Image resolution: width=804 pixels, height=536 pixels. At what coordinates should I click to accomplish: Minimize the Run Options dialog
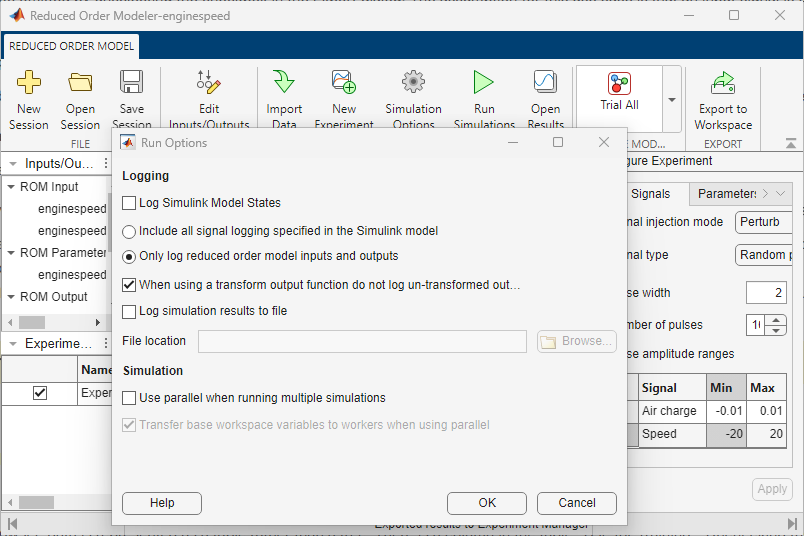click(513, 142)
